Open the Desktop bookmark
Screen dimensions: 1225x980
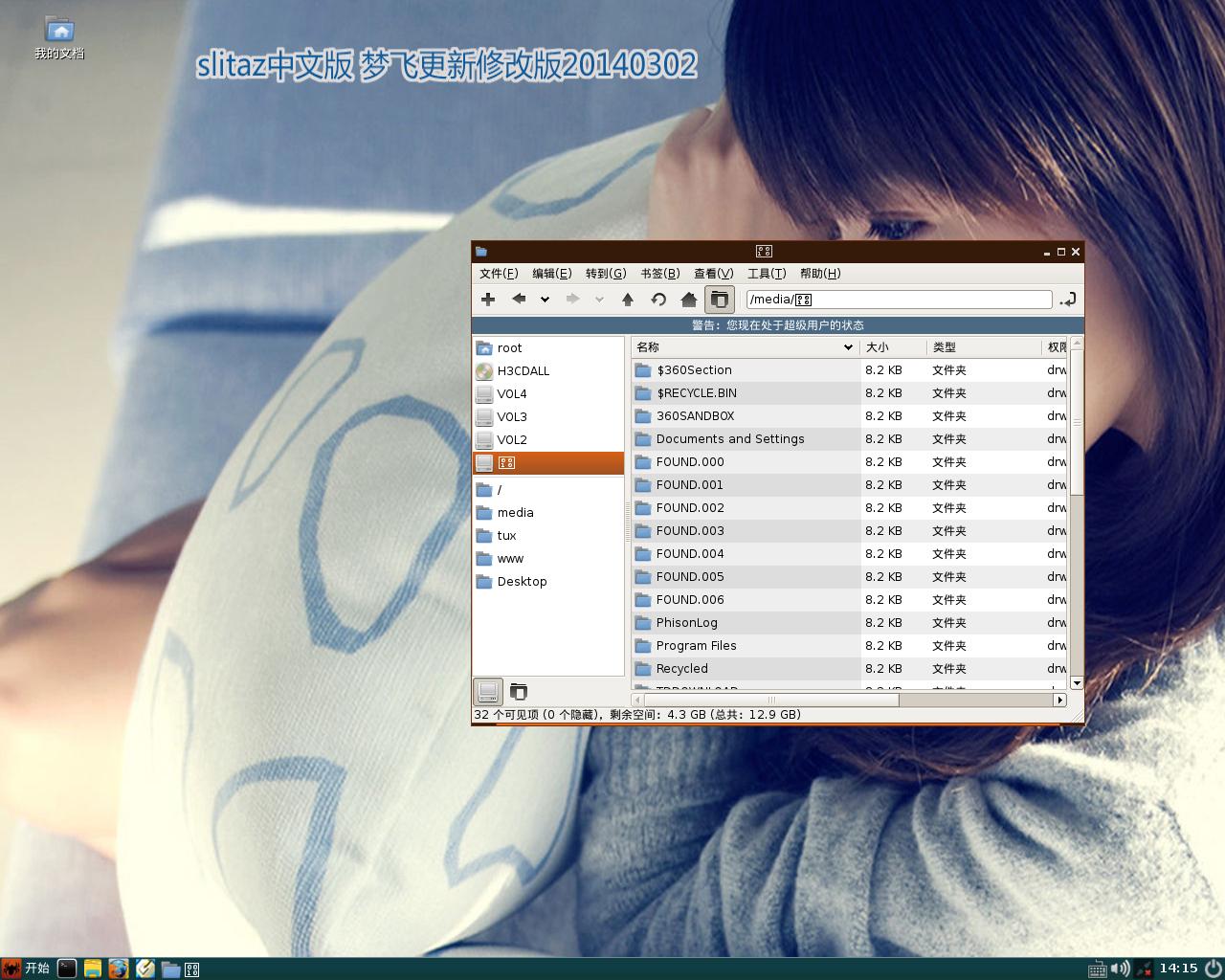548,582
